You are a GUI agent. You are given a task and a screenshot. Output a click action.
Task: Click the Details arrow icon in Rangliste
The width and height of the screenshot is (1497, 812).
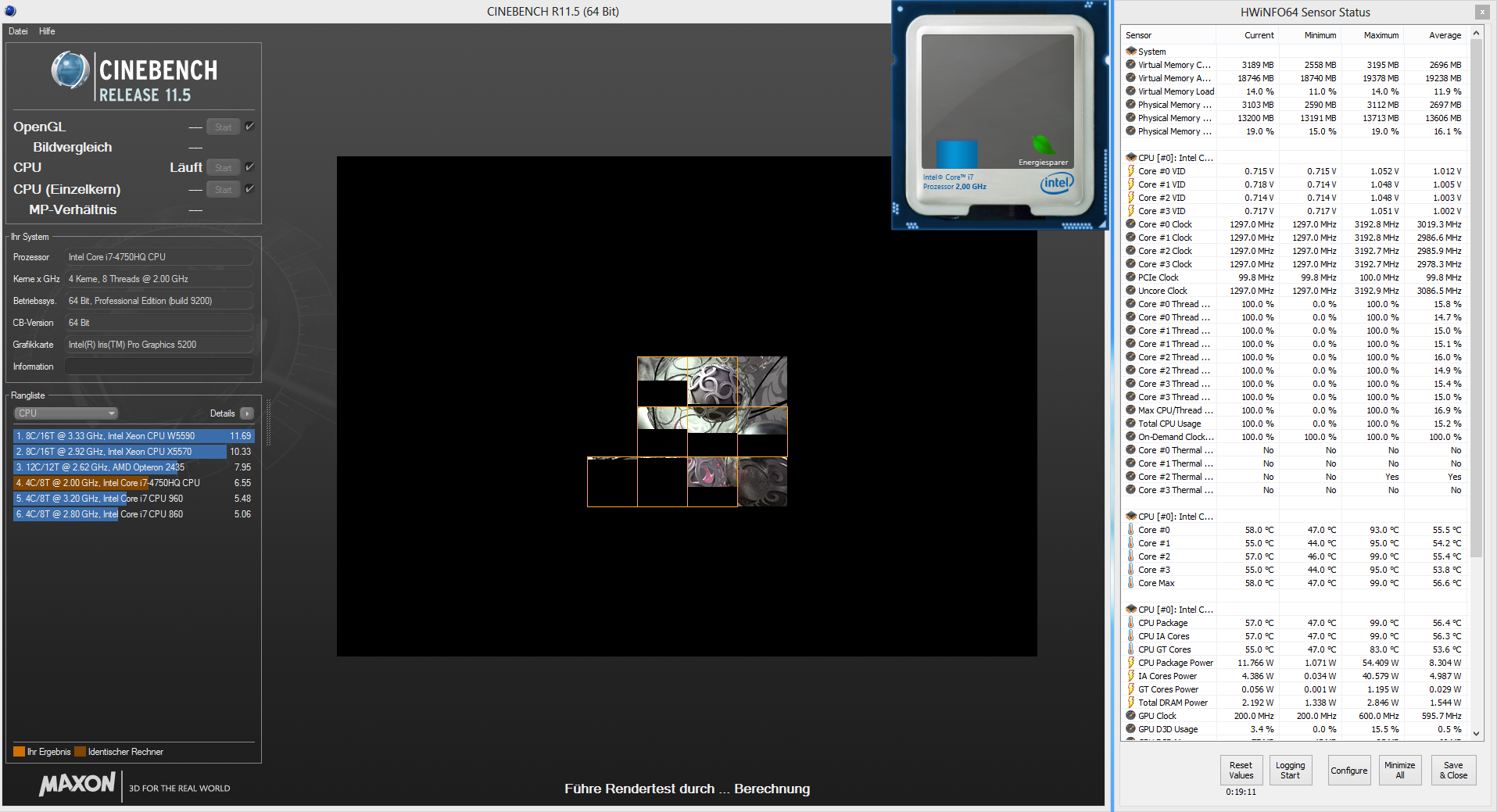[x=247, y=413]
